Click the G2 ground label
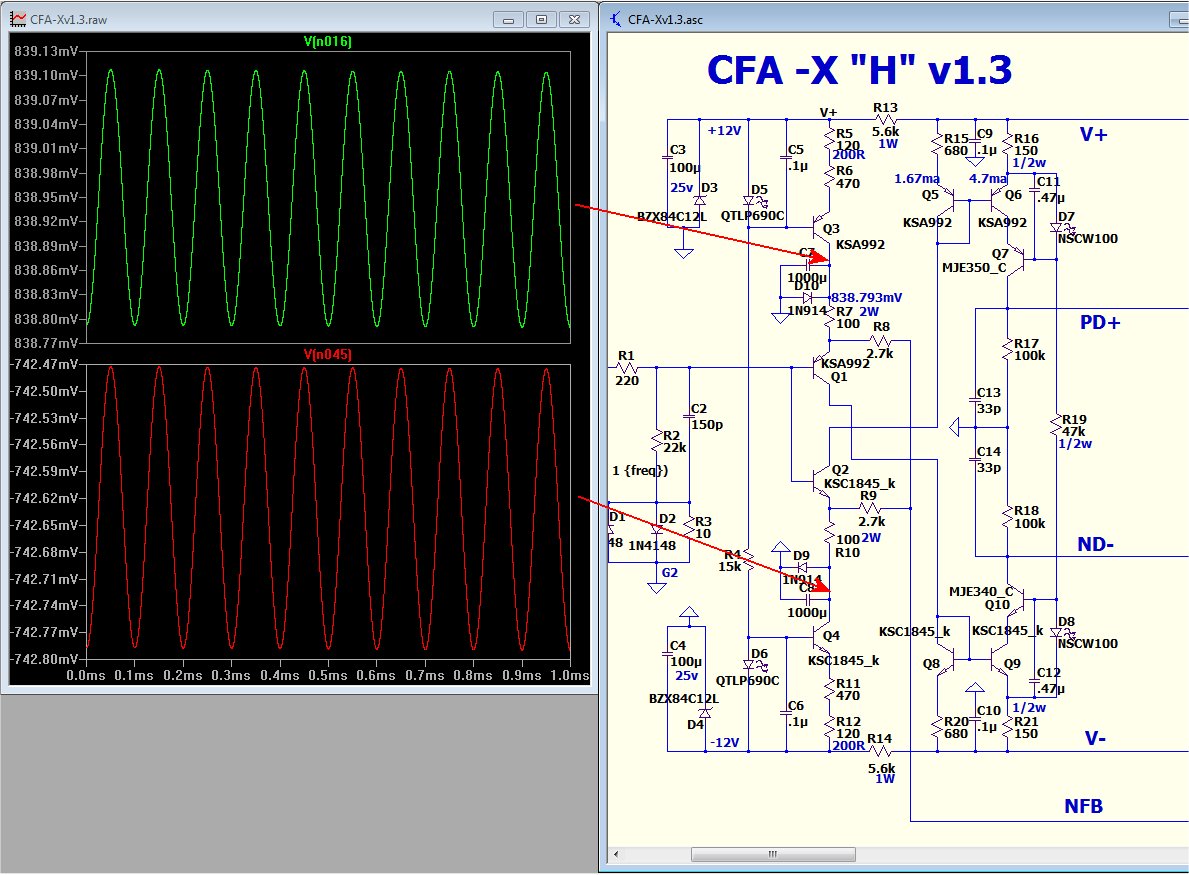 click(670, 572)
